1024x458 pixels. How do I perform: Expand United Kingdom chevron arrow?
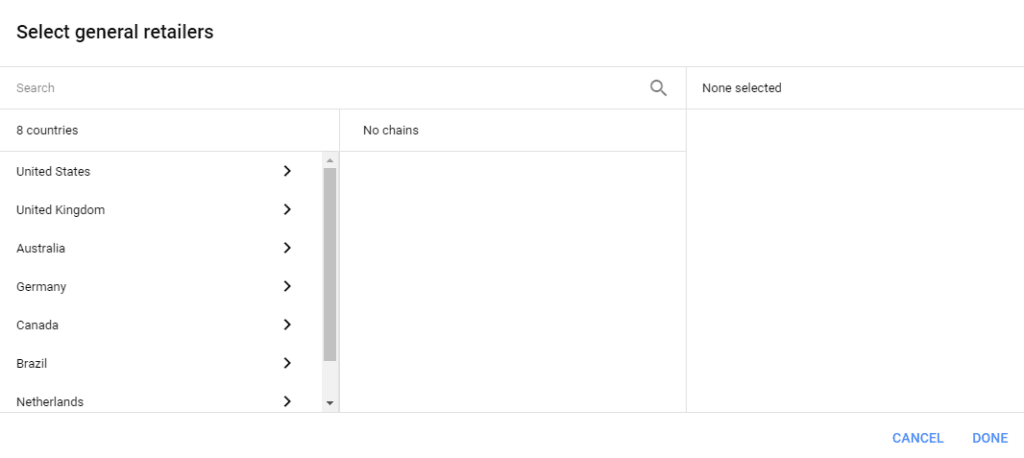pyautogui.click(x=287, y=209)
